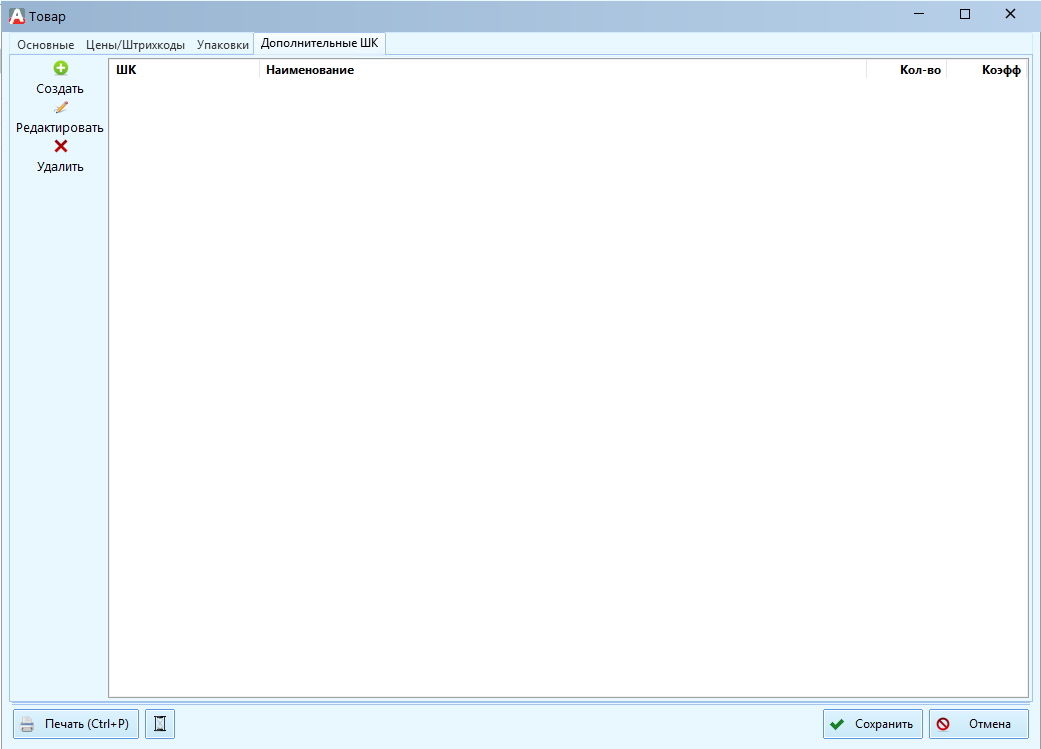
Task: Save changes with Сохранить button
Action: click(873, 724)
